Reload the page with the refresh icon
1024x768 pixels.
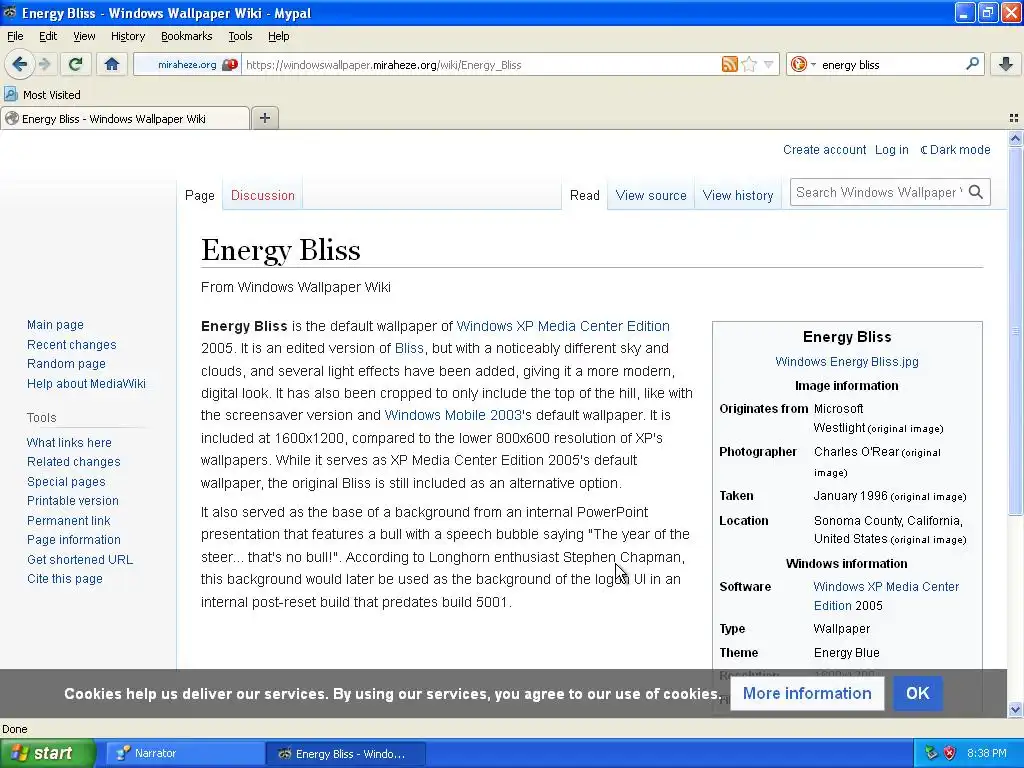click(x=75, y=64)
